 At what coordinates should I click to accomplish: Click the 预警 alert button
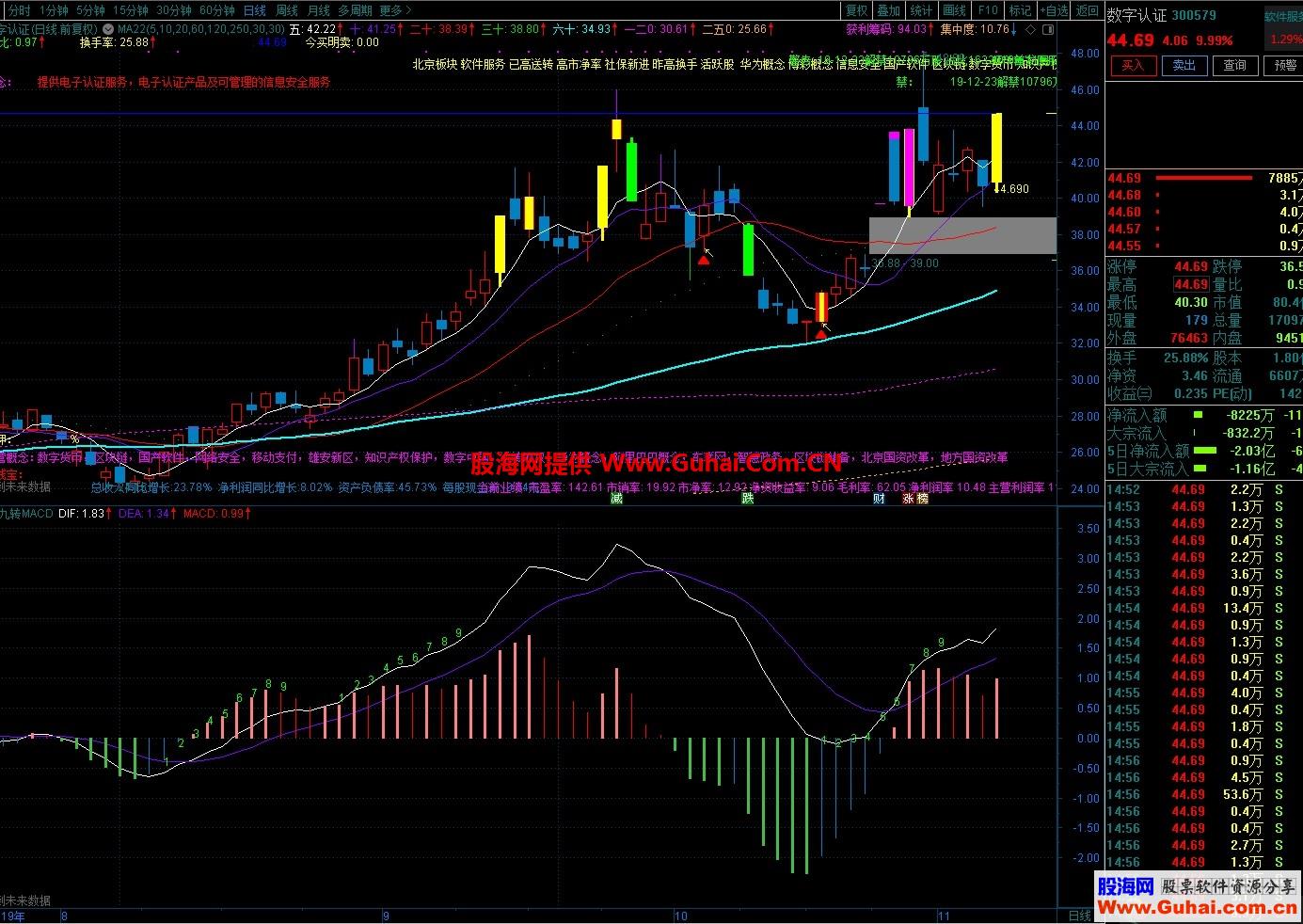pyautogui.click(x=1284, y=65)
